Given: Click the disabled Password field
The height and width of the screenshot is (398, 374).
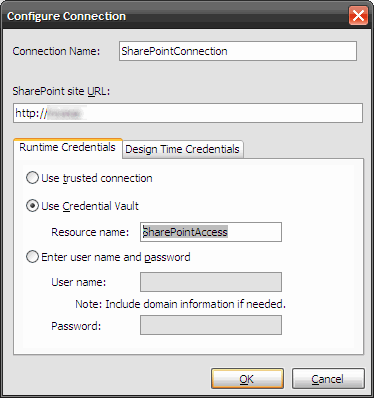Looking at the screenshot, I should (x=211, y=325).
